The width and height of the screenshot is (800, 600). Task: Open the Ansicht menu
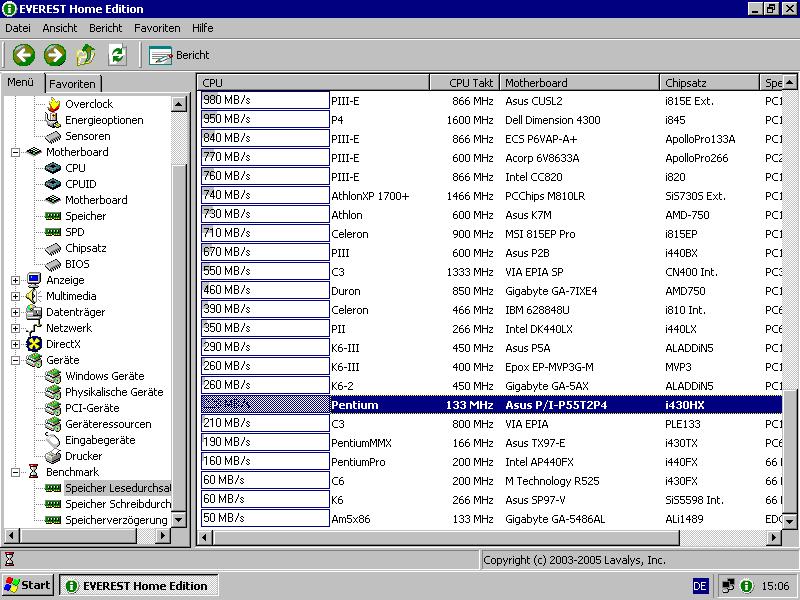[x=60, y=28]
